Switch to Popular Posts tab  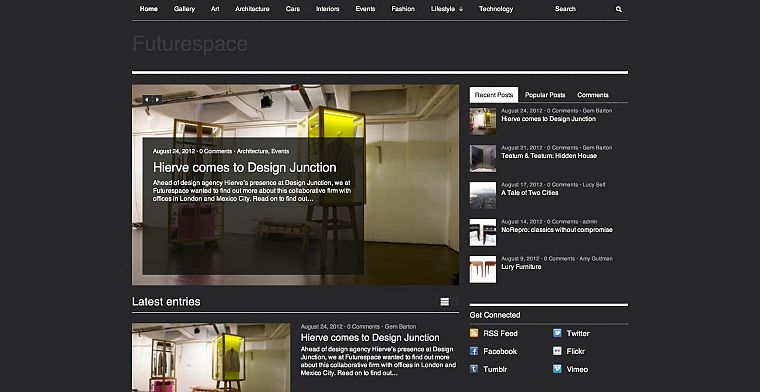point(545,95)
